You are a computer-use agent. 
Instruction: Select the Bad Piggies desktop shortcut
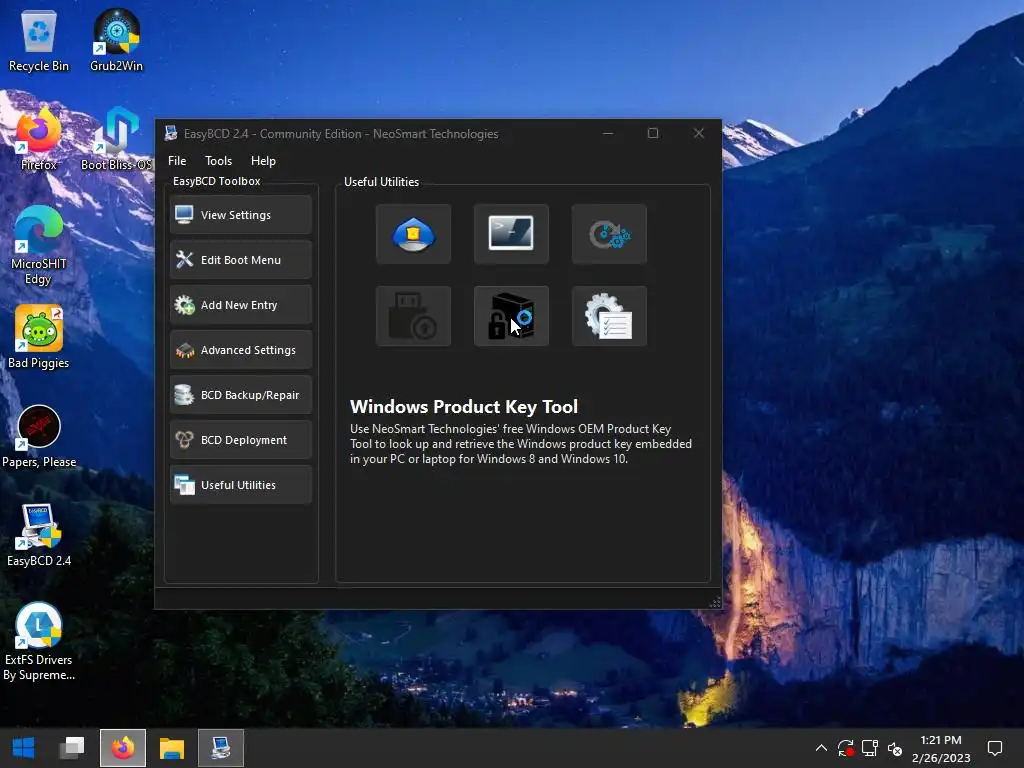[39, 337]
